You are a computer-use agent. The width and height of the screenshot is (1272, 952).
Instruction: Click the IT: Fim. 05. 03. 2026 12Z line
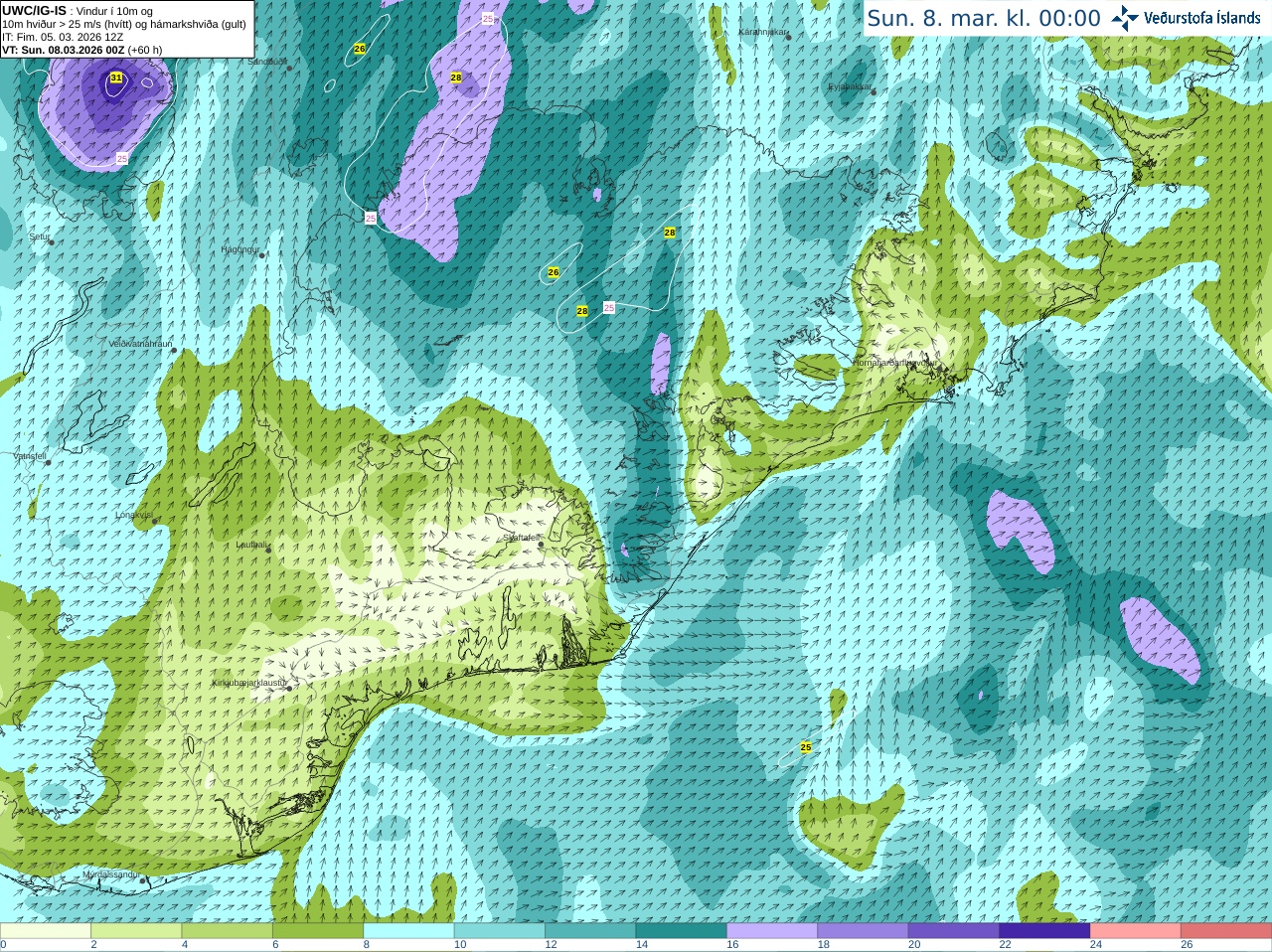[x=63, y=37]
